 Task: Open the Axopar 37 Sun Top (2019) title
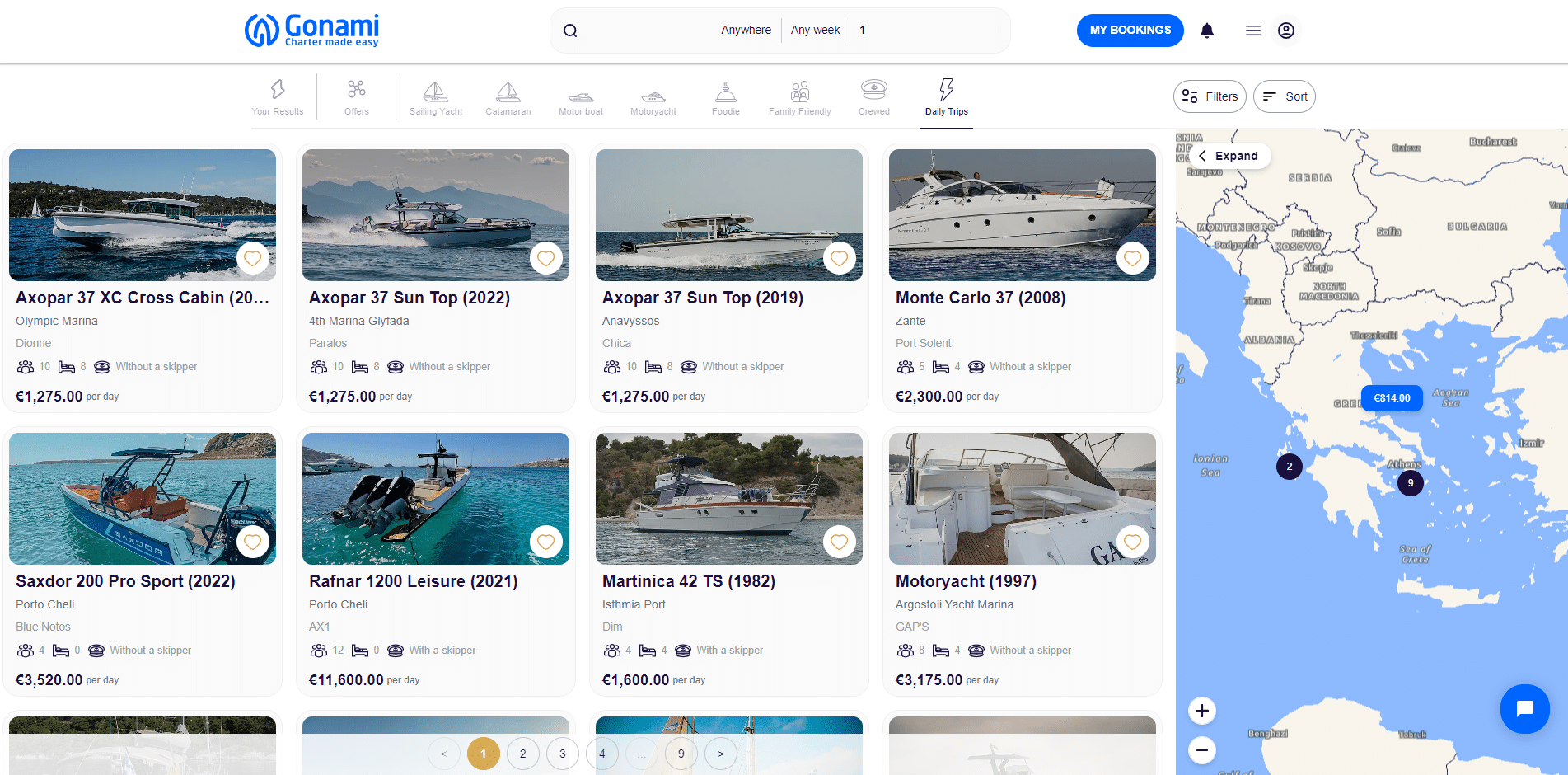pos(703,298)
